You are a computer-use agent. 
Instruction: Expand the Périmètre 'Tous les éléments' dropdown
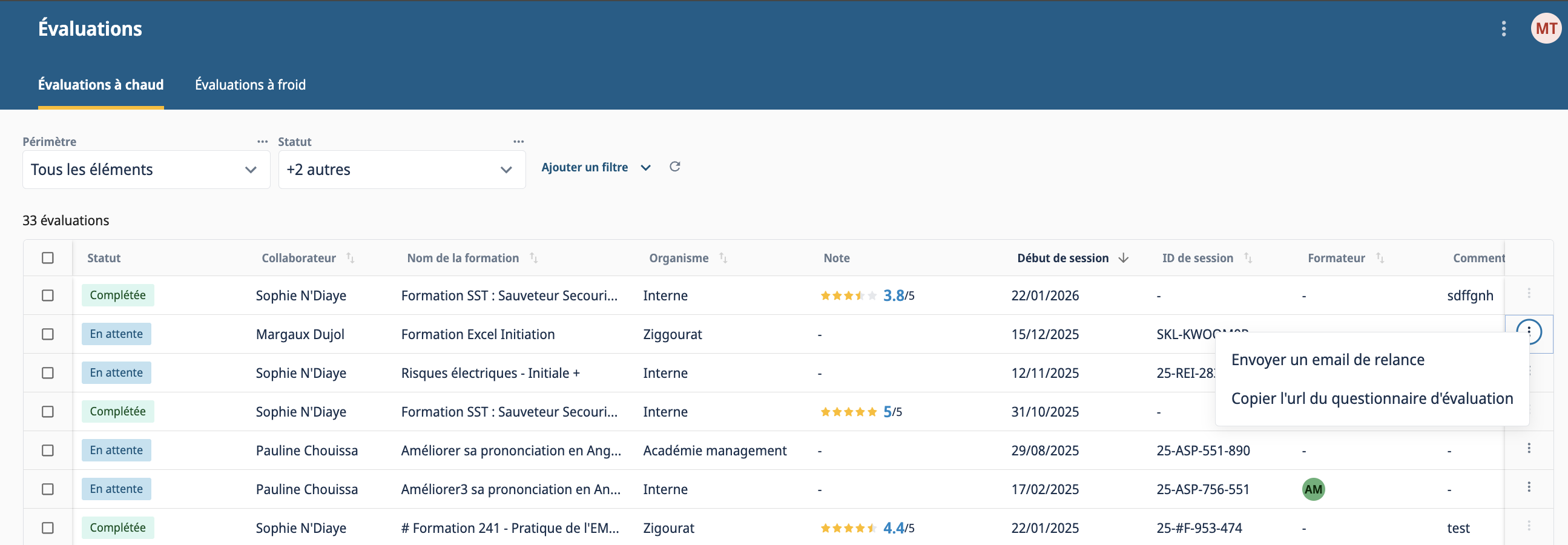(x=146, y=170)
